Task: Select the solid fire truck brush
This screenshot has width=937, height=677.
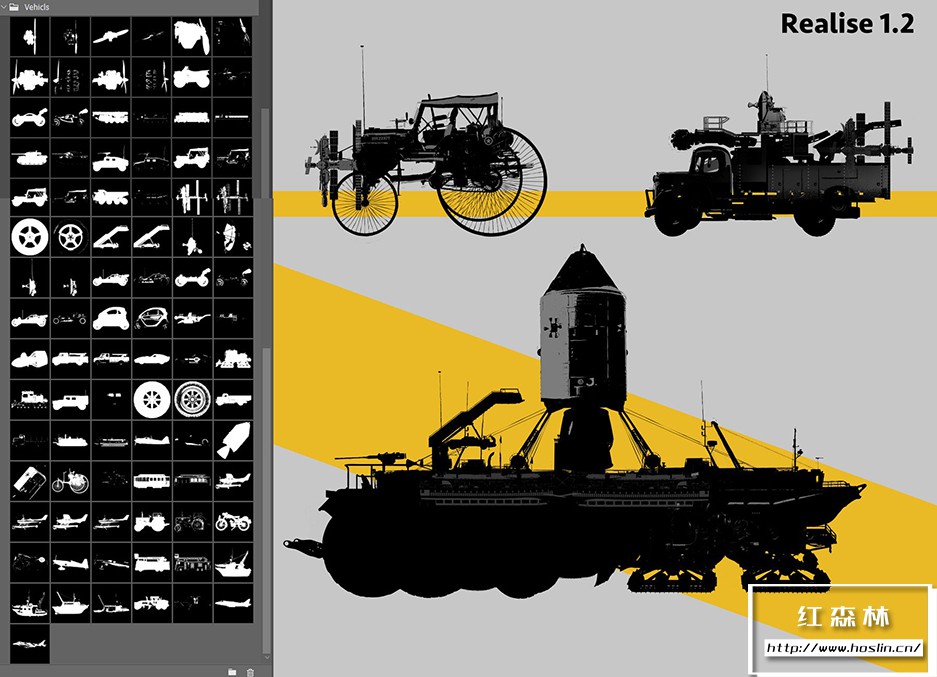Action: coord(151,562)
